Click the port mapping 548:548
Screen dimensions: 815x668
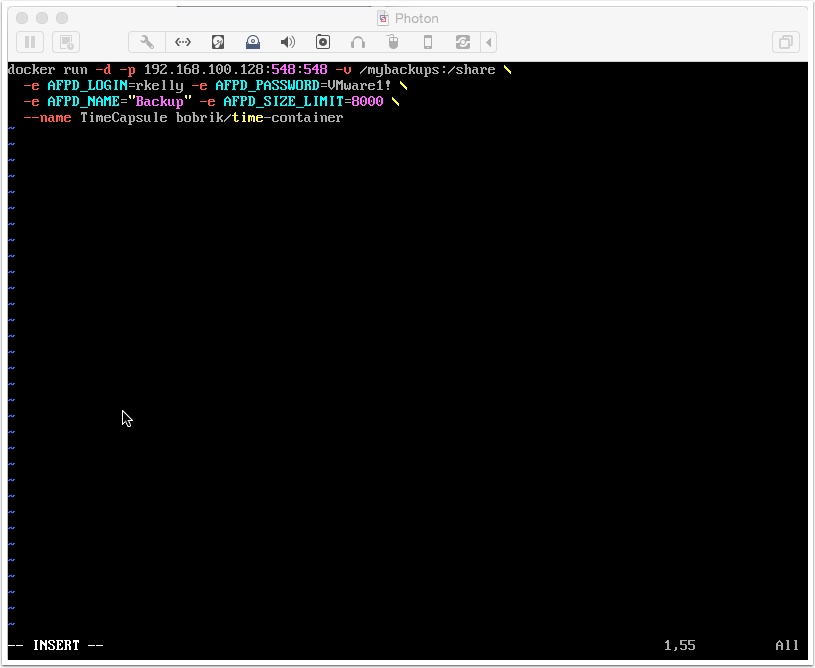tap(299, 70)
